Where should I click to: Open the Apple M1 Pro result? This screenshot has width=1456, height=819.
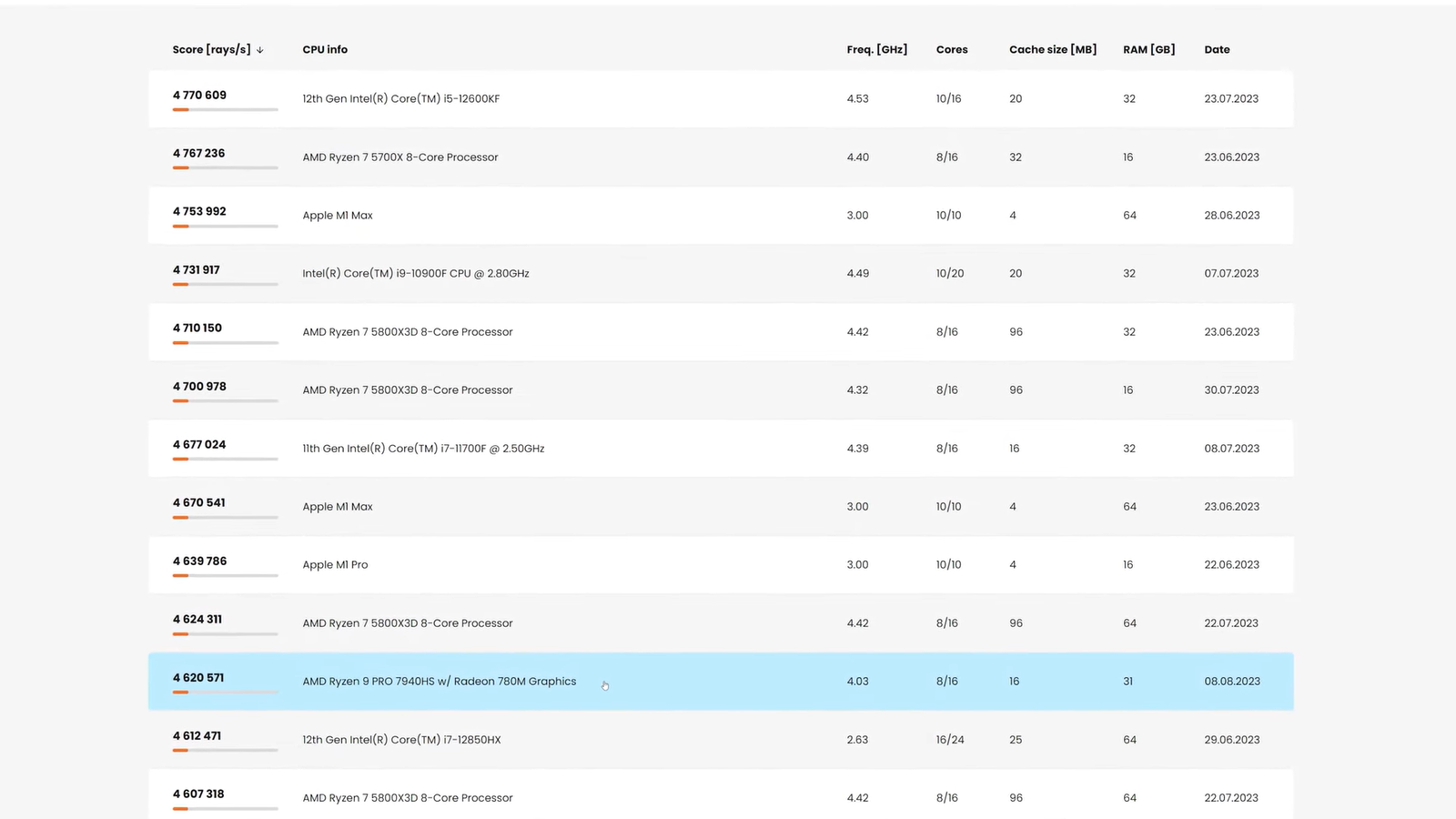[335, 565]
